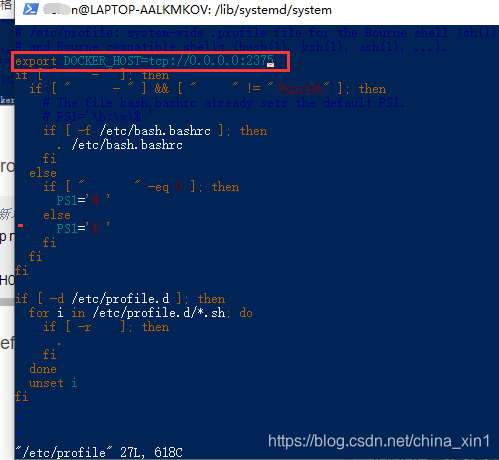Click the line "if [ -r ]; then"
Viewport: 499px width, 460px height.
[x=106, y=327]
